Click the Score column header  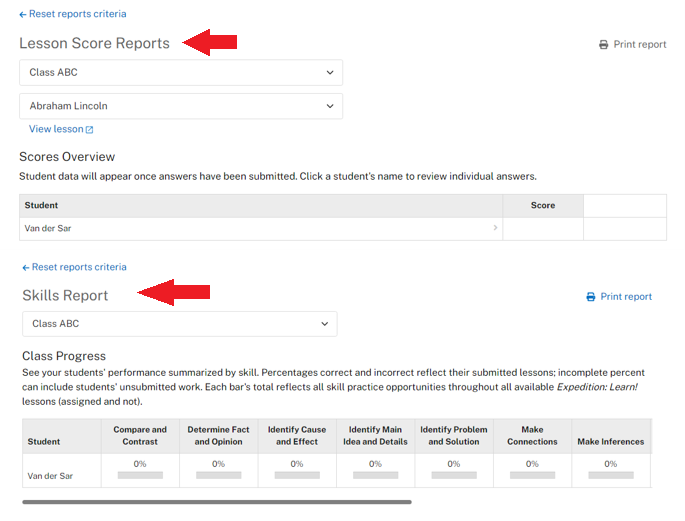543,205
